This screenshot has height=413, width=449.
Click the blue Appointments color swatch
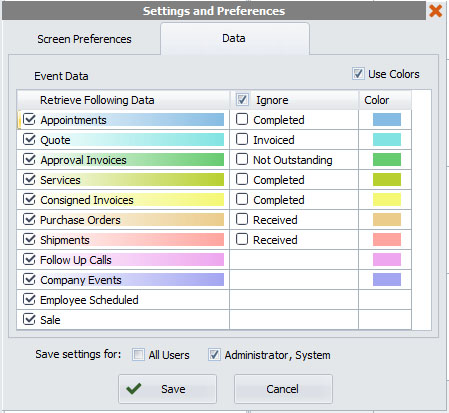click(387, 119)
